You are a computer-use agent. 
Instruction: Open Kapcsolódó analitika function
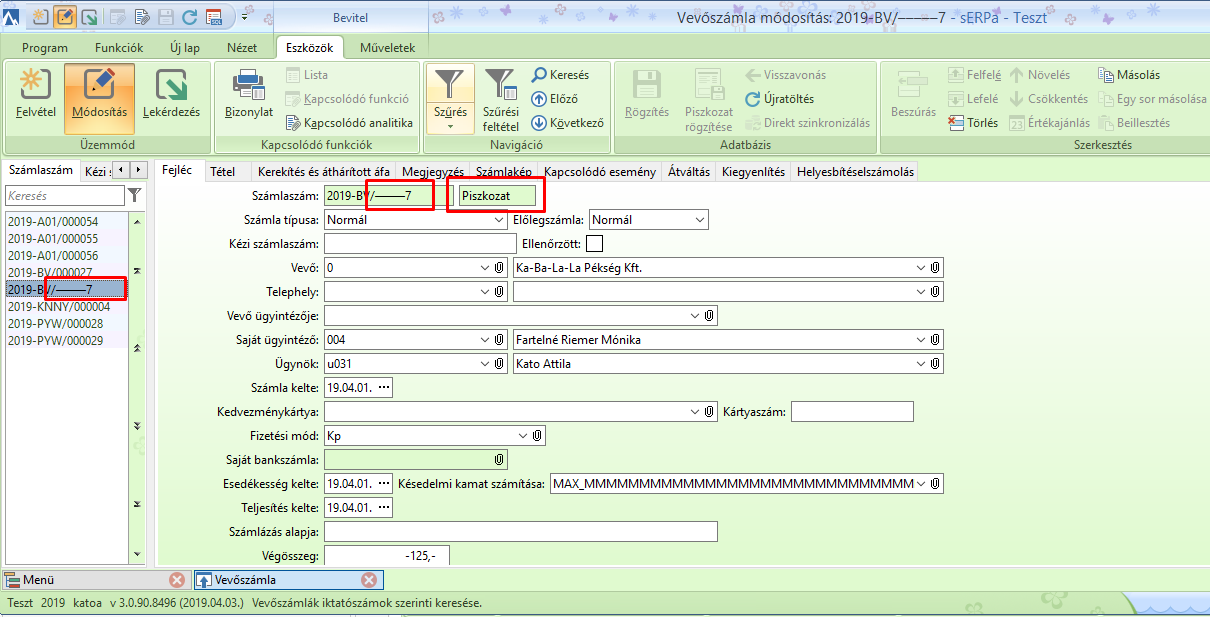pyautogui.click(x=350, y=123)
